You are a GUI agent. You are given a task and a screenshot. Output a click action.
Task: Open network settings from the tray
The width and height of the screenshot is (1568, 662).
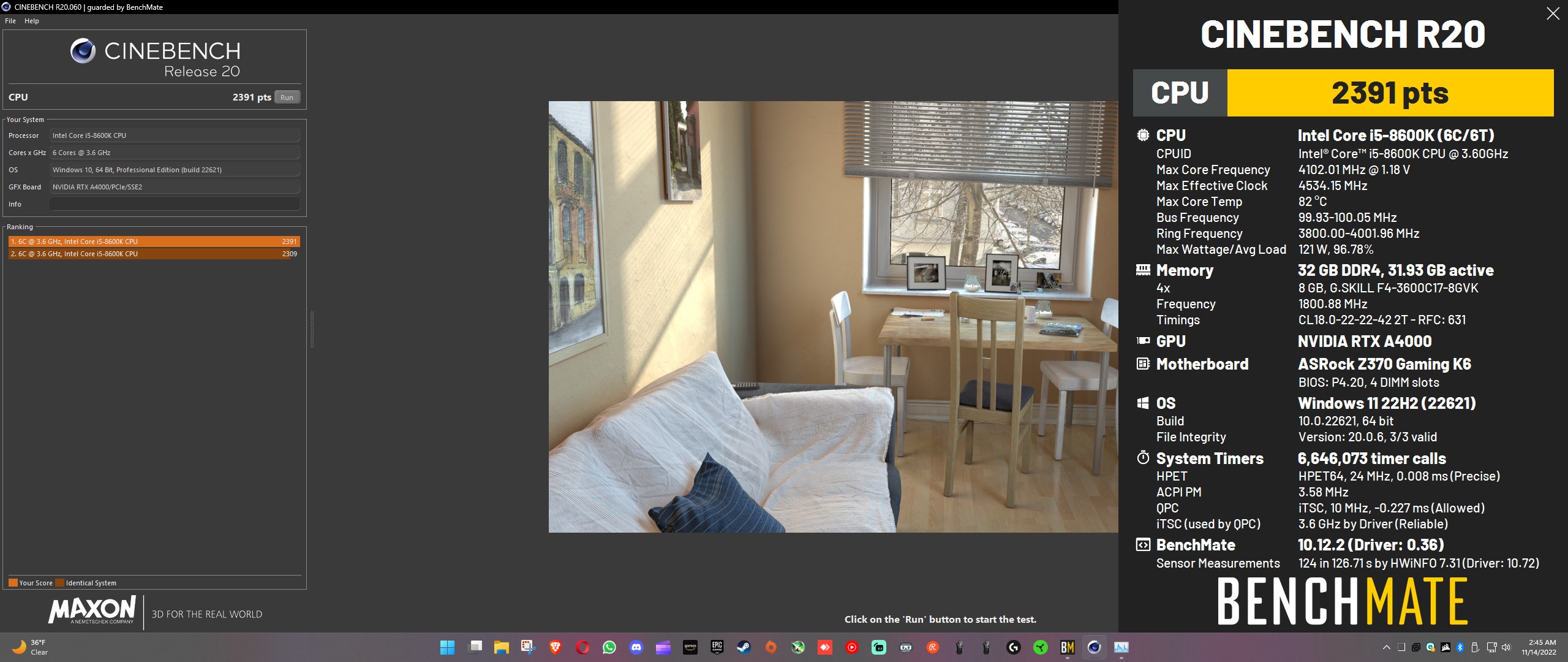1491,647
